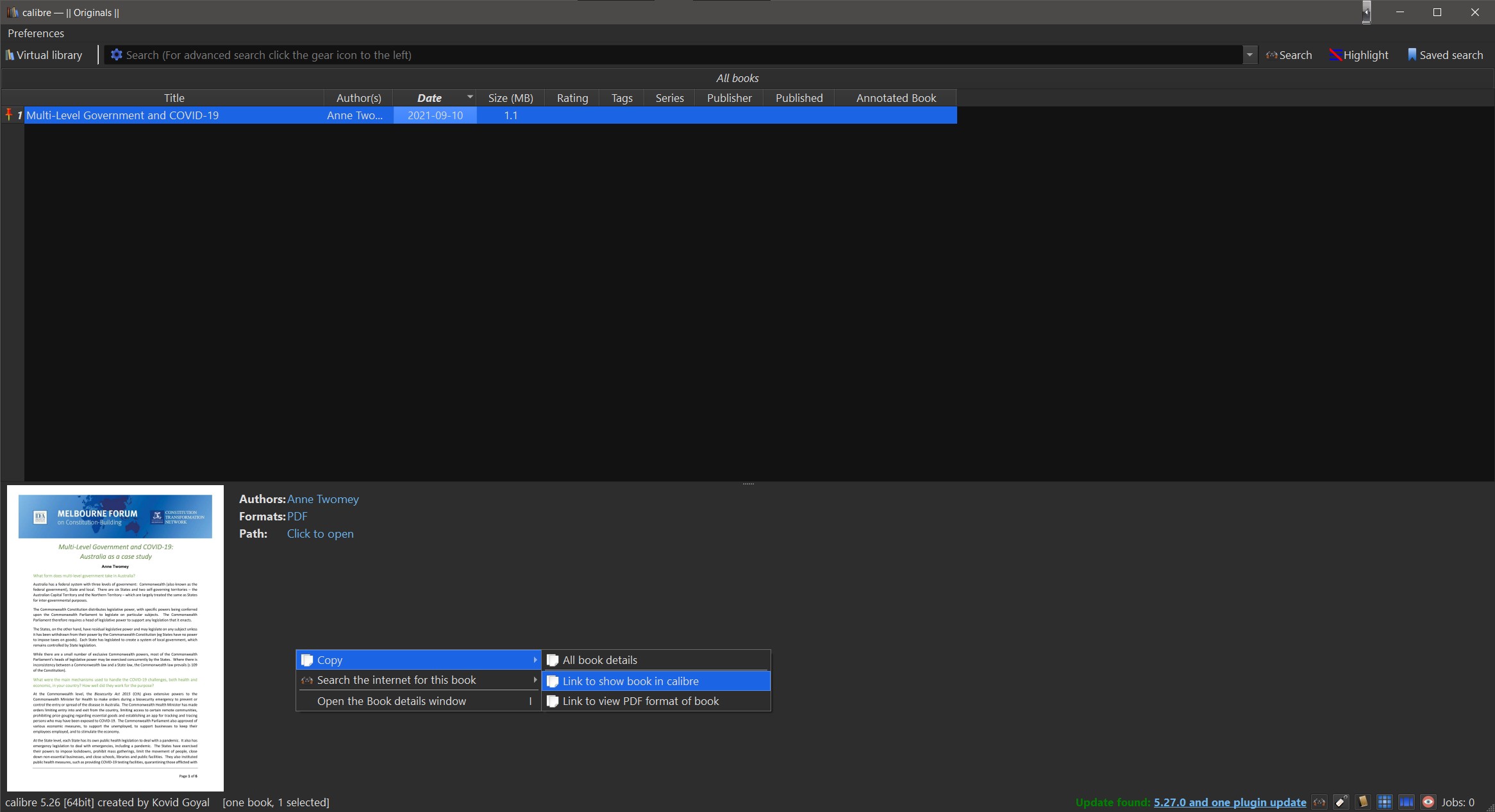The height and width of the screenshot is (812, 1495).
Task: Click the Jobs: 0 indicator
Action: coord(1458,802)
